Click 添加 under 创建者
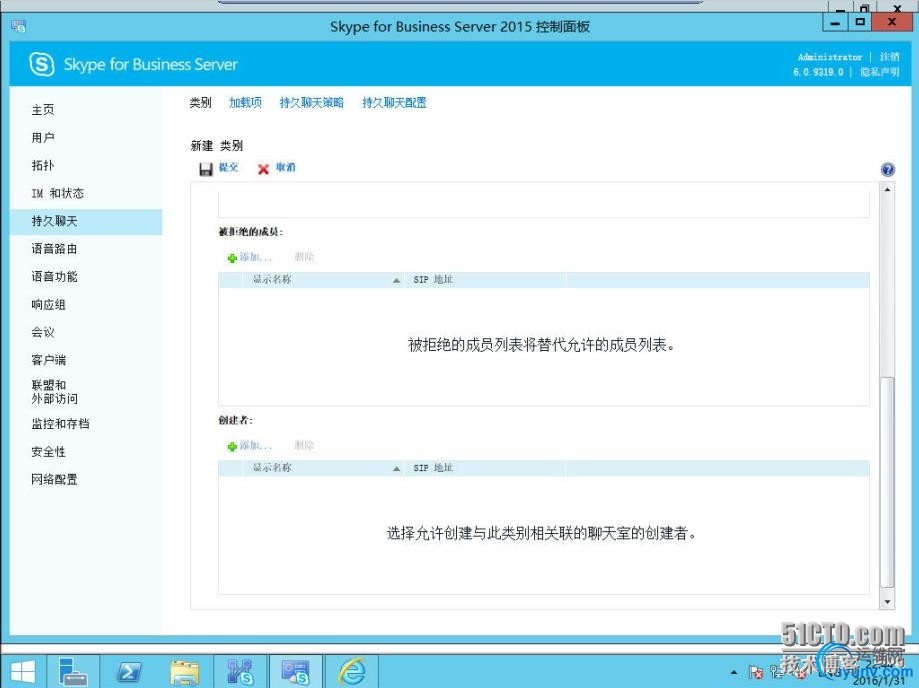 coord(250,445)
